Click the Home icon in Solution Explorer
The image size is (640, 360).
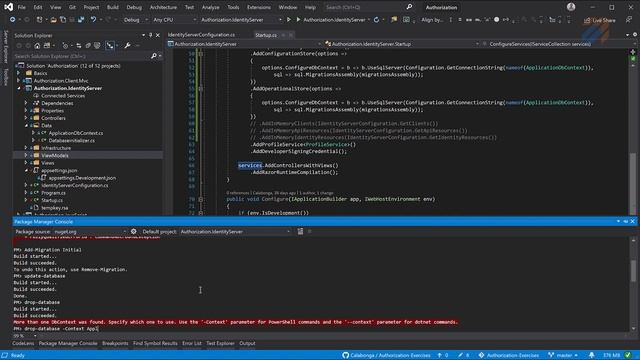point(37,46)
